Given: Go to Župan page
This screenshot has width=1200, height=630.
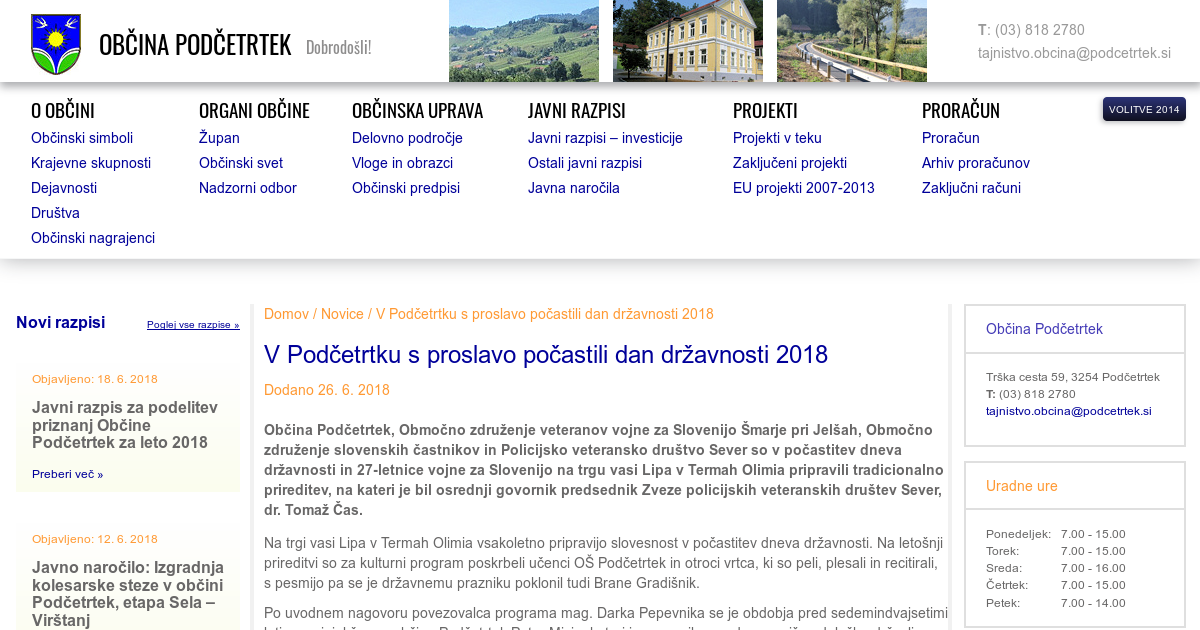Looking at the screenshot, I should (x=219, y=138).
